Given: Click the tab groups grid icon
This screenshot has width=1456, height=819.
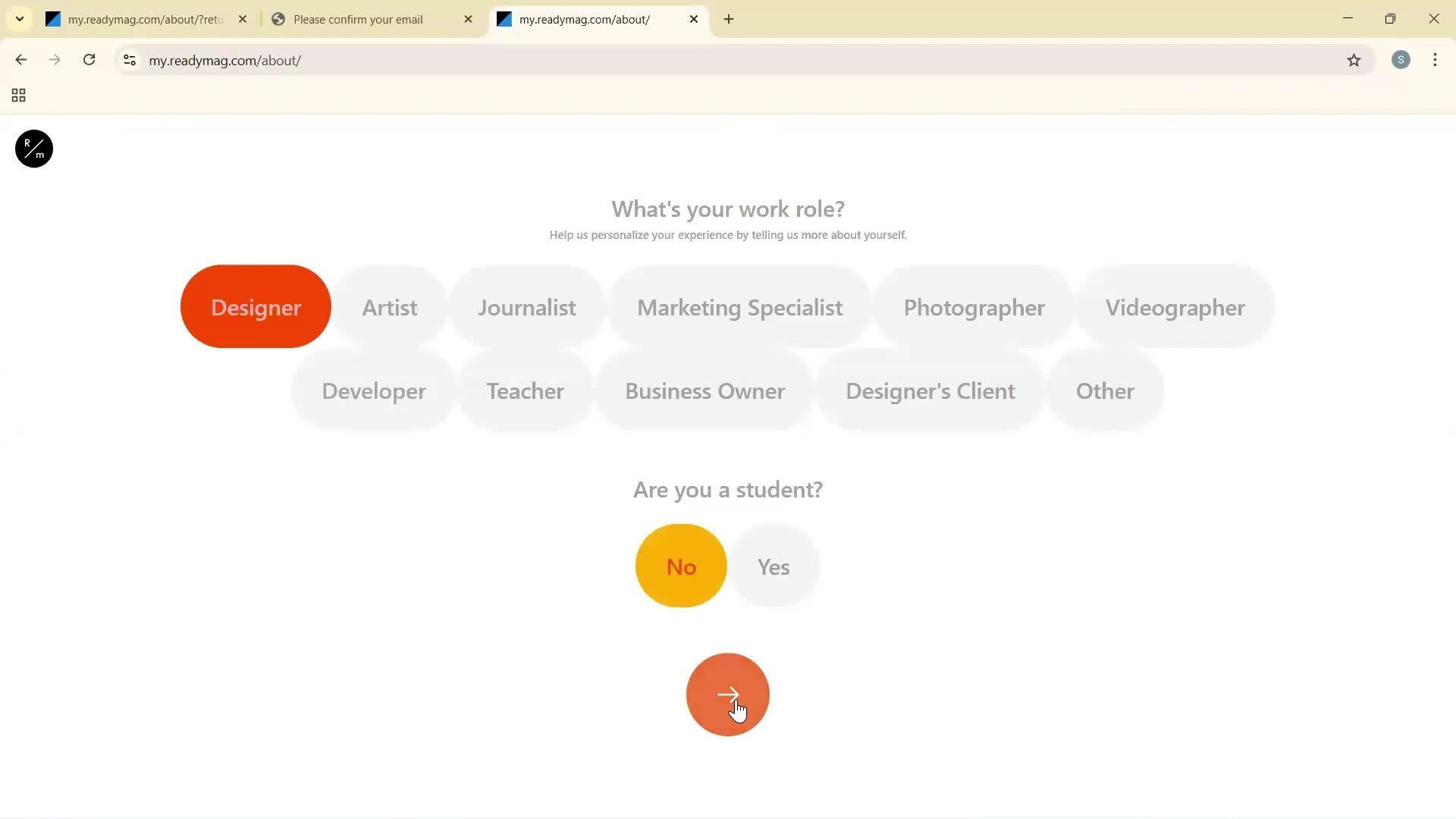Looking at the screenshot, I should tap(18, 95).
